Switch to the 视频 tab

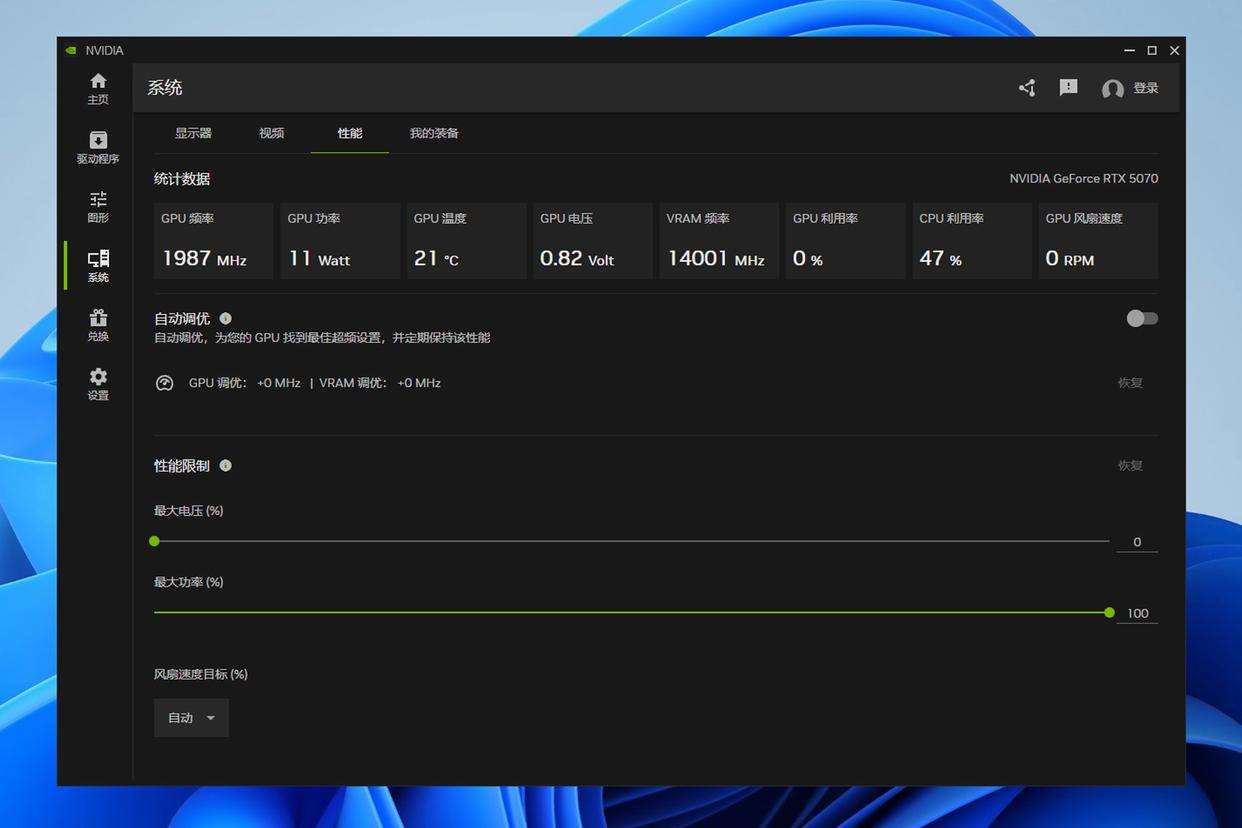[271, 133]
